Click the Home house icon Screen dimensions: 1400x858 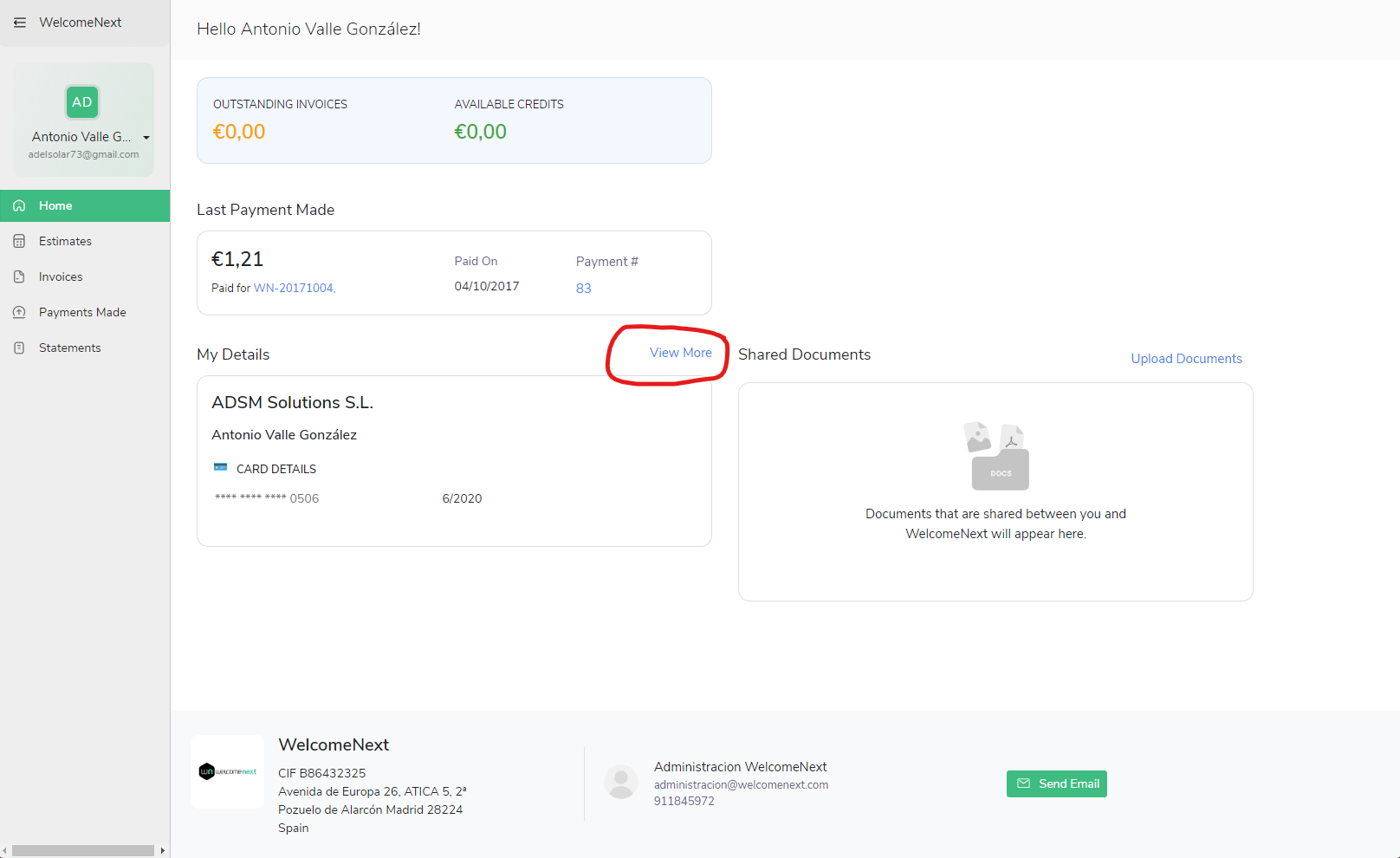click(19, 205)
